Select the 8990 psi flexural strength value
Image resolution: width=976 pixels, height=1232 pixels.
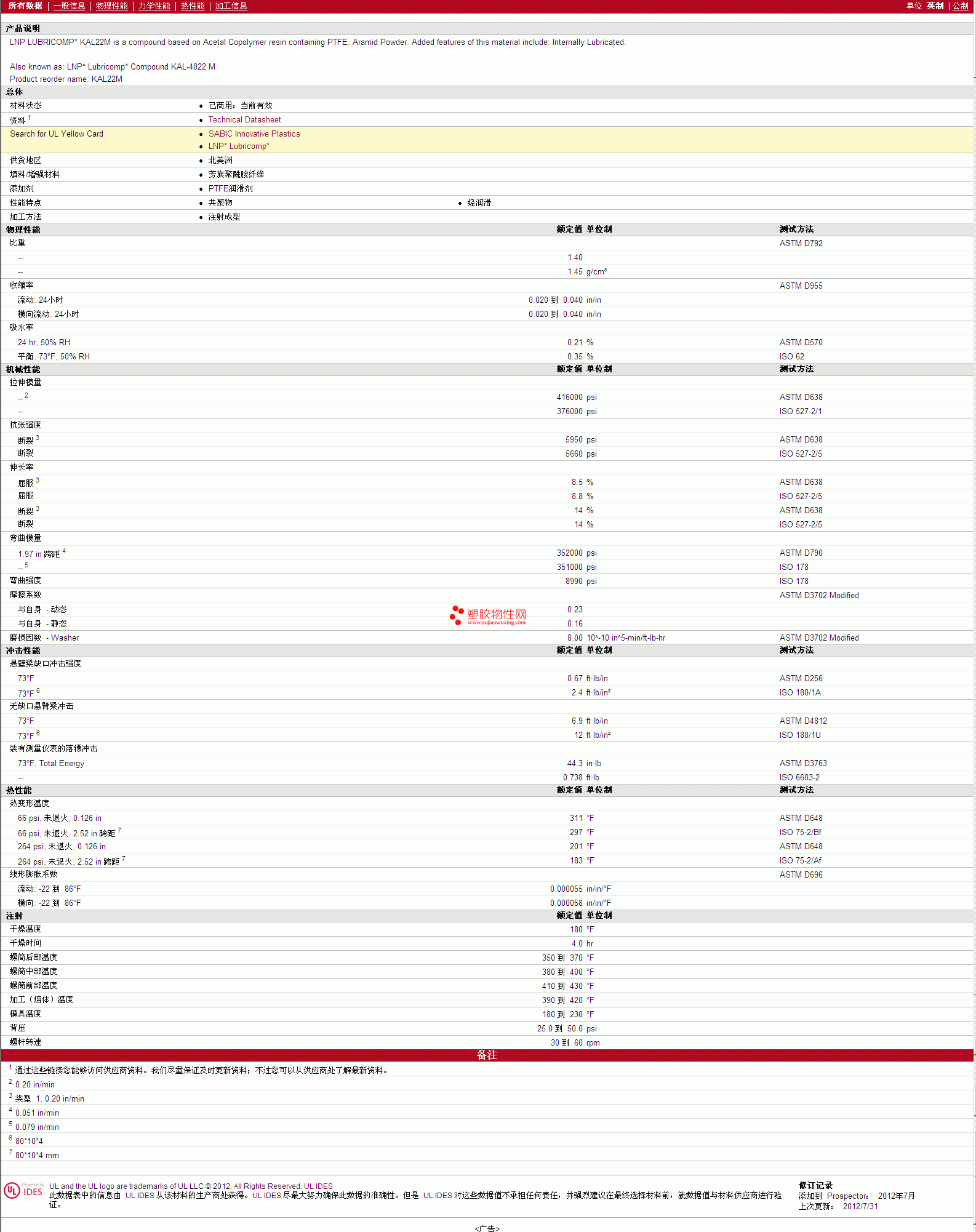click(x=581, y=582)
